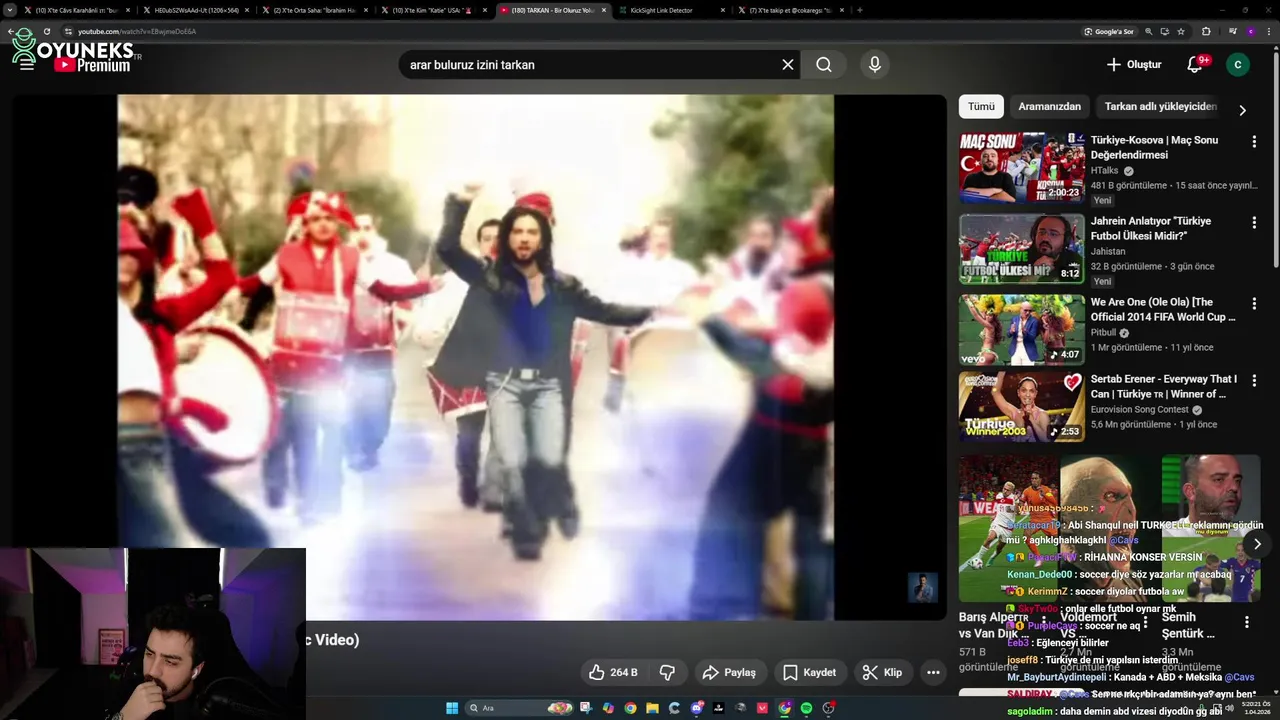Start voice search with the microphone
Viewport: 1280px width, 720px height.
pyautogui.click(x=875, y=65)
